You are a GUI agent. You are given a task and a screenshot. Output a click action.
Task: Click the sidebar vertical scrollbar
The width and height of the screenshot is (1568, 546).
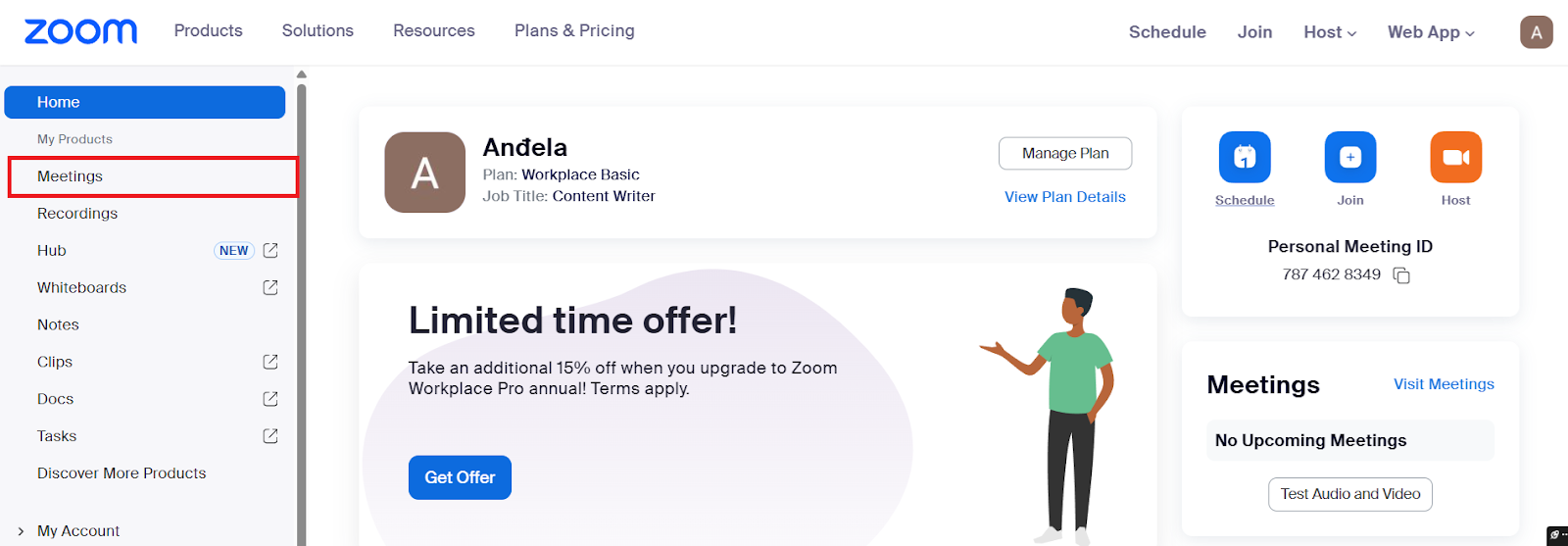[302, 294]
